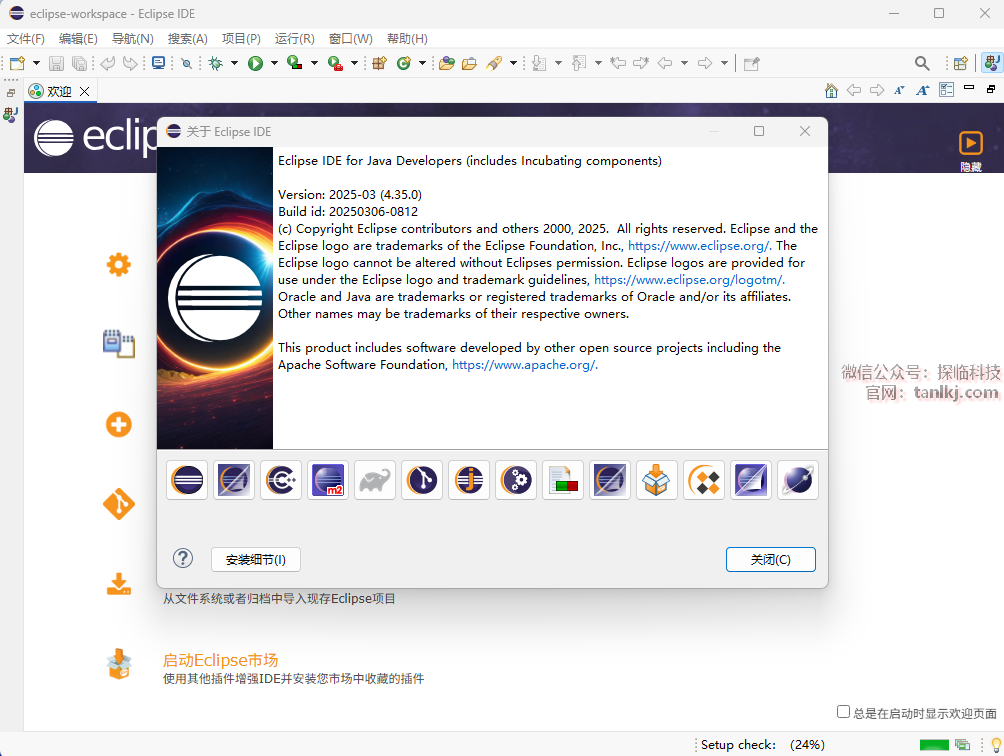This screenshot has width=1004, height=756.
Task: Click the question mark help icon
Action: pos(183,559)
